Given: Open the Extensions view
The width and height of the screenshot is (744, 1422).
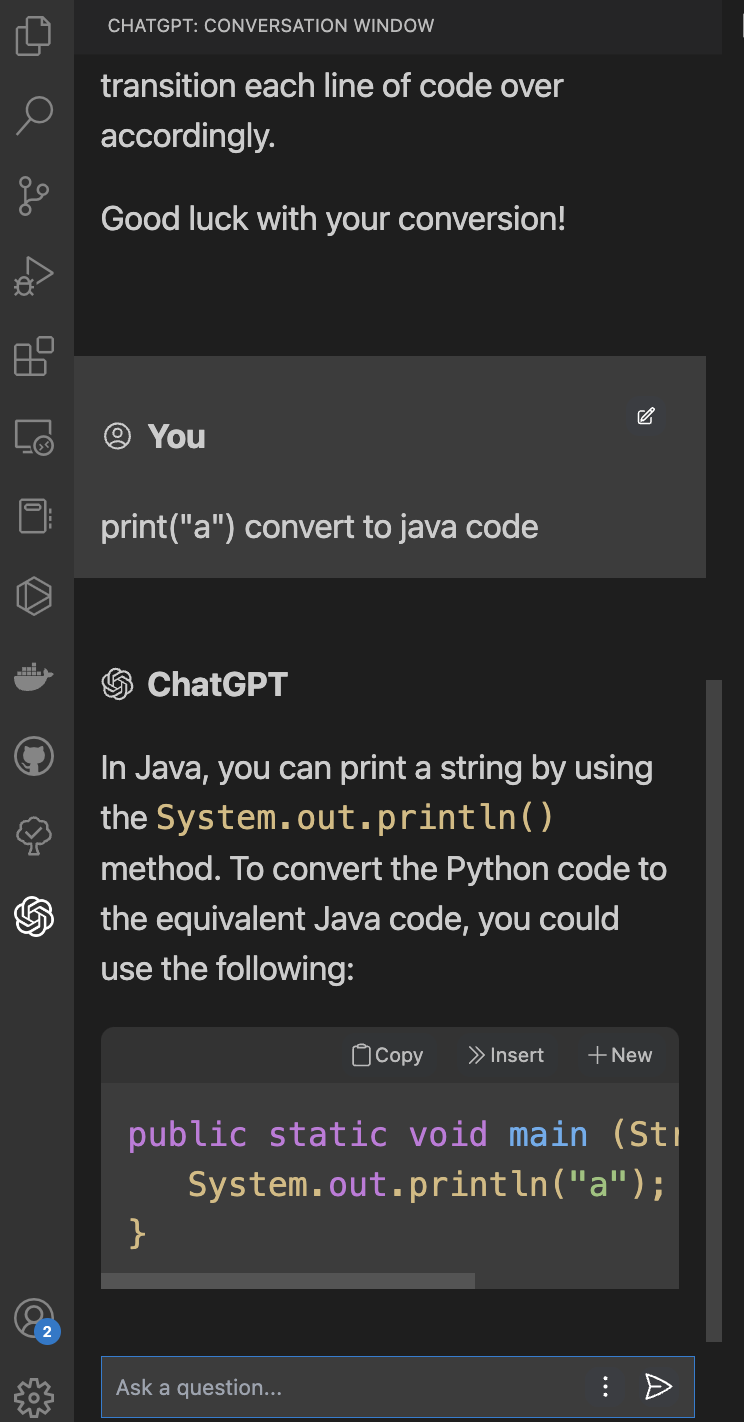Looking at the screenshot, I should [34, 356].
